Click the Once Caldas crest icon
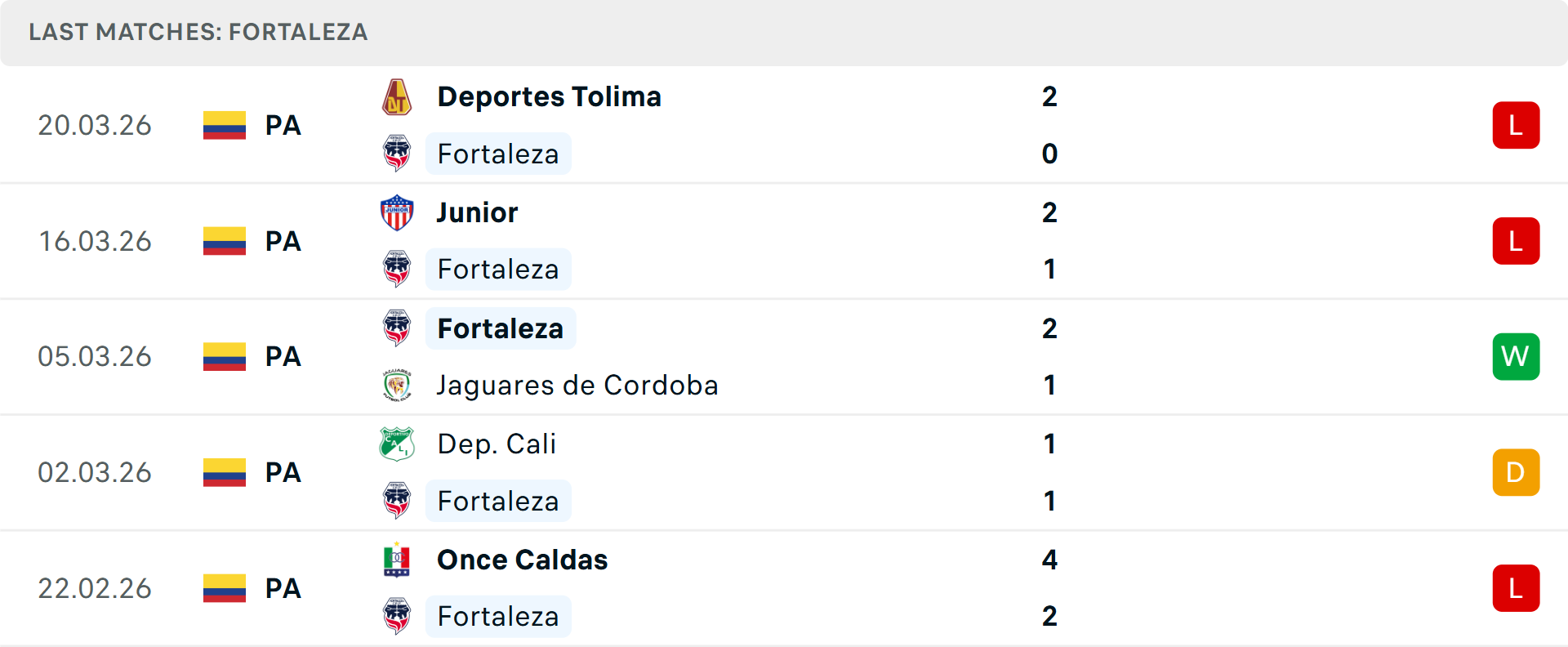Image resolution: width=1568 pixels, height=647 pixels. (x=397, y=560)
